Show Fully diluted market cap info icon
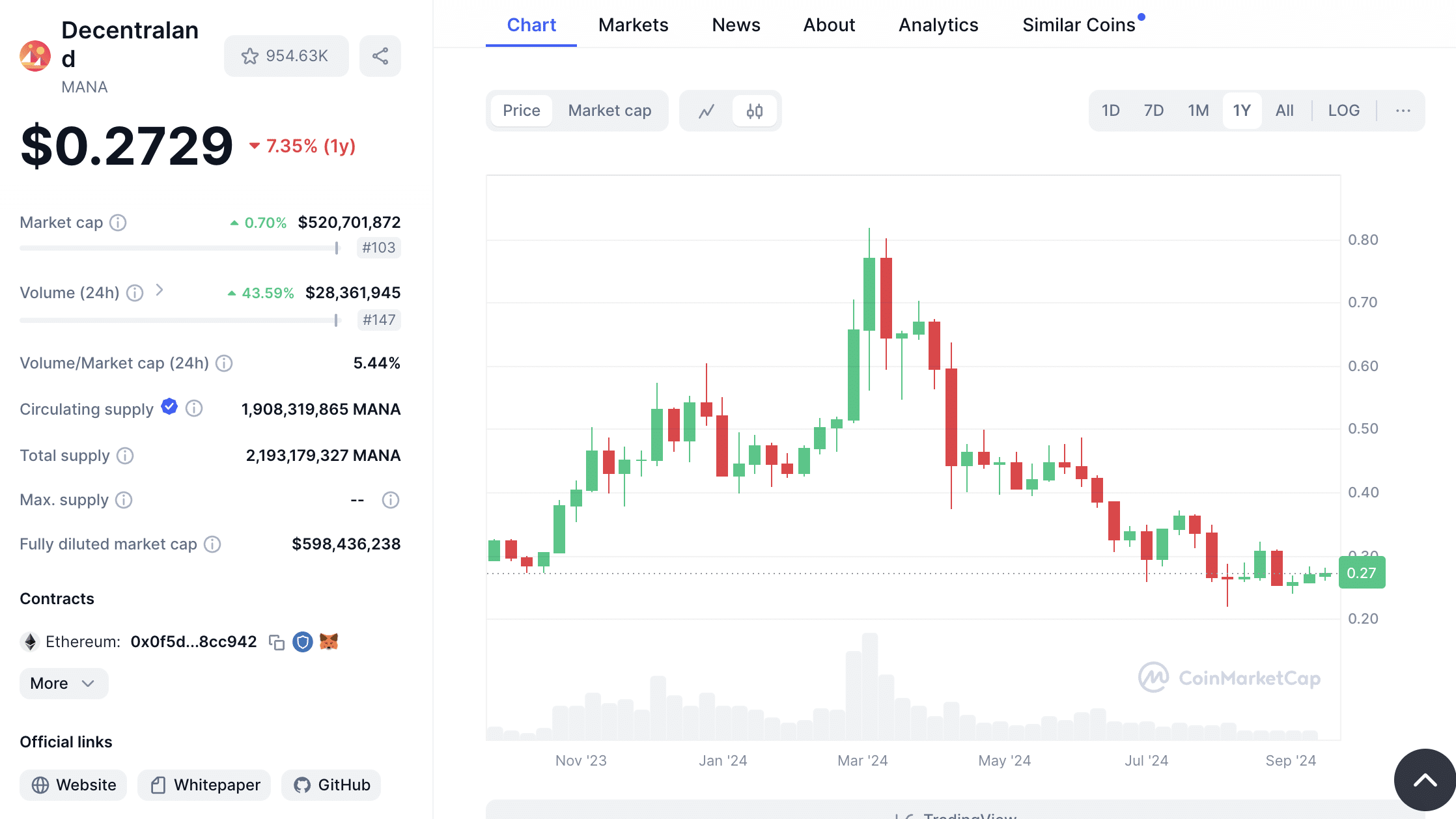Screen dimensions: 1456x819 pyautogui.click(x=212, y=544)
